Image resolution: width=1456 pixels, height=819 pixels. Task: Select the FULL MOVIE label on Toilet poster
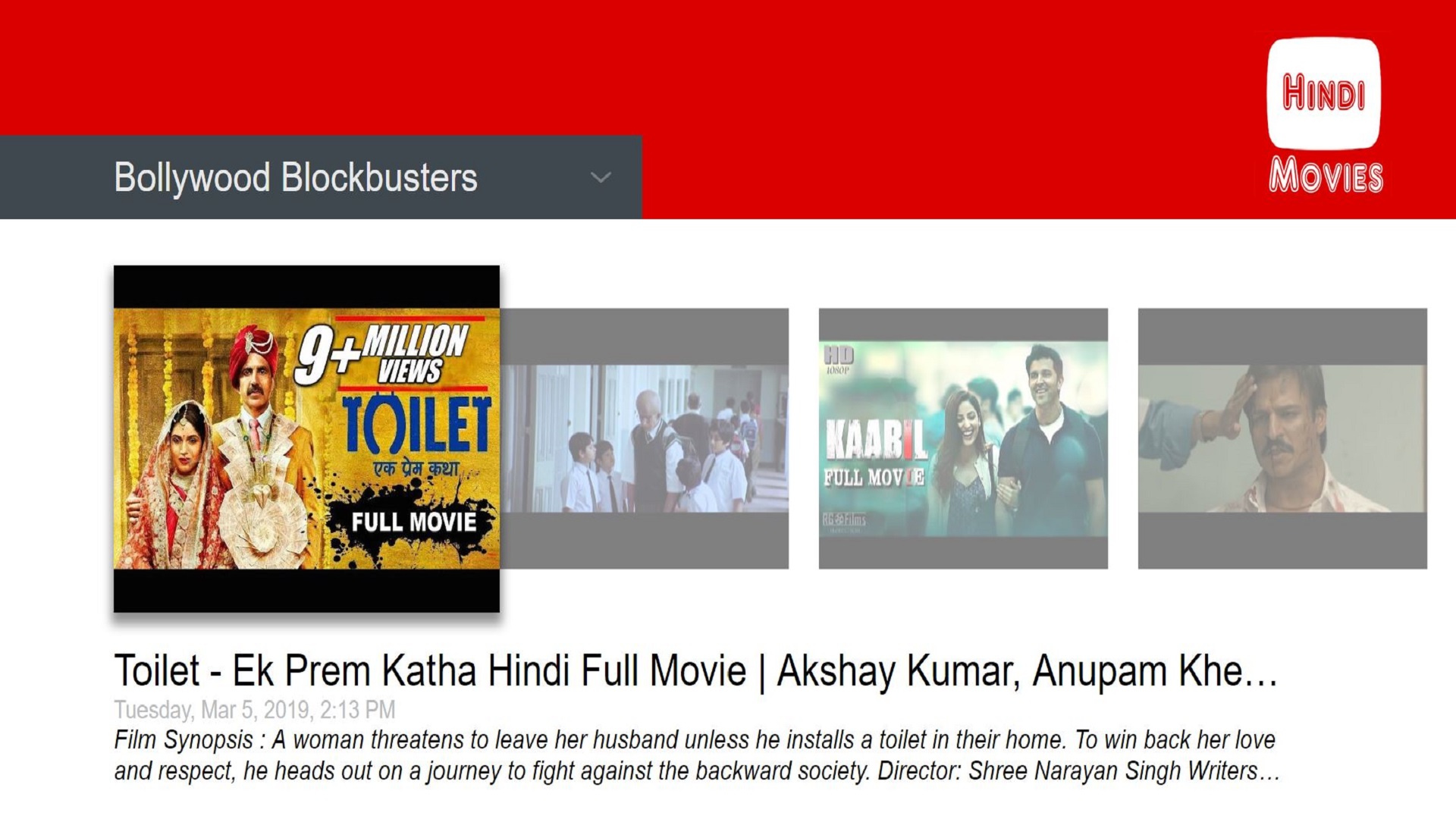(413, 522)
